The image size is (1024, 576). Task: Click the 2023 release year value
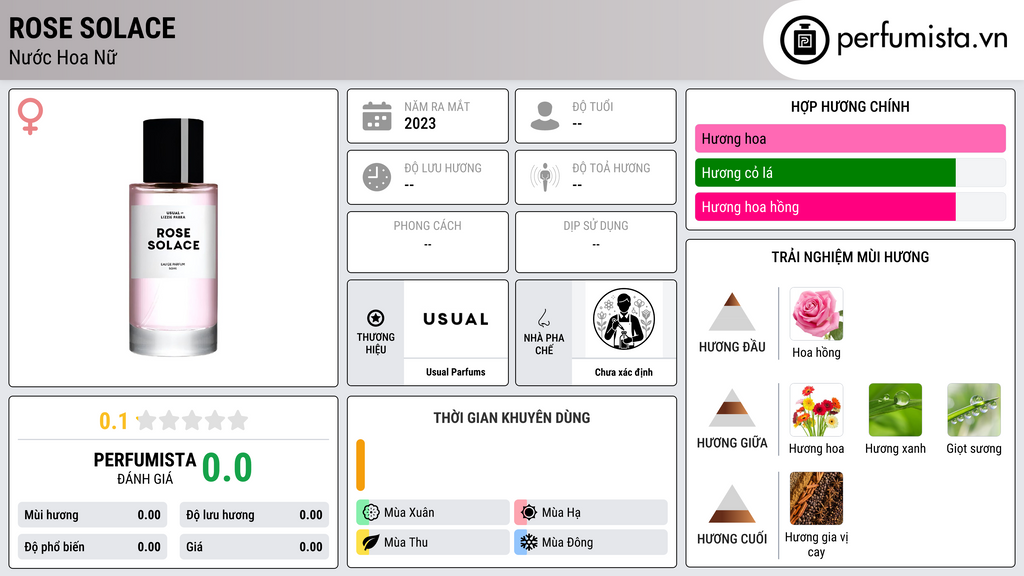tap(420, 123)
